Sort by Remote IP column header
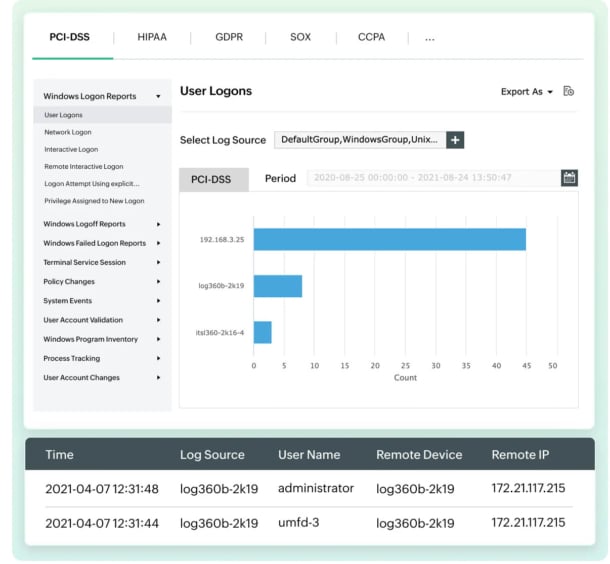This screenshot has width=610, height=564. point(520,455)
